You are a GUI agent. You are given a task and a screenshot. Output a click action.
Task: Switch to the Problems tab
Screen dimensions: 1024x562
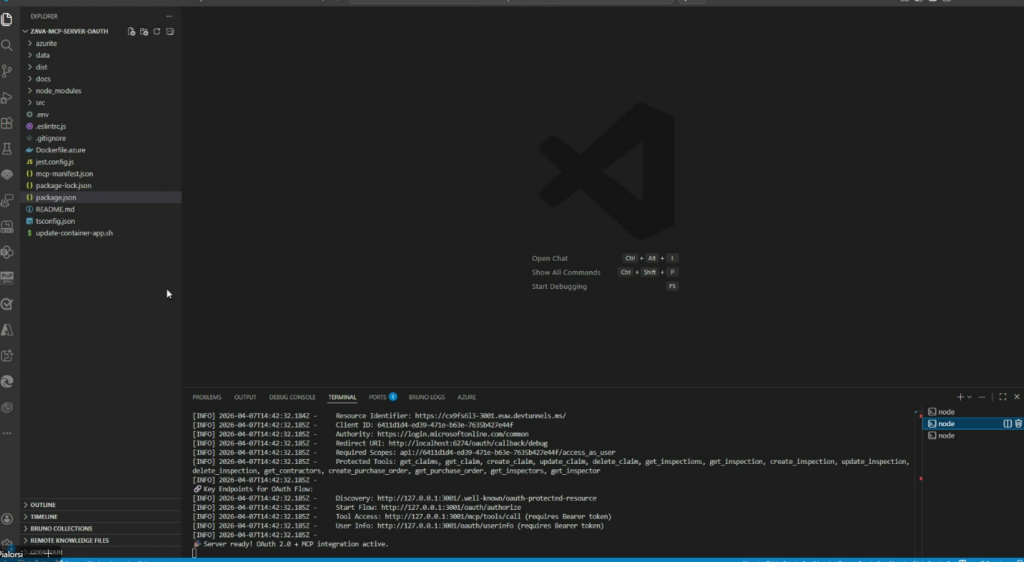207,397
